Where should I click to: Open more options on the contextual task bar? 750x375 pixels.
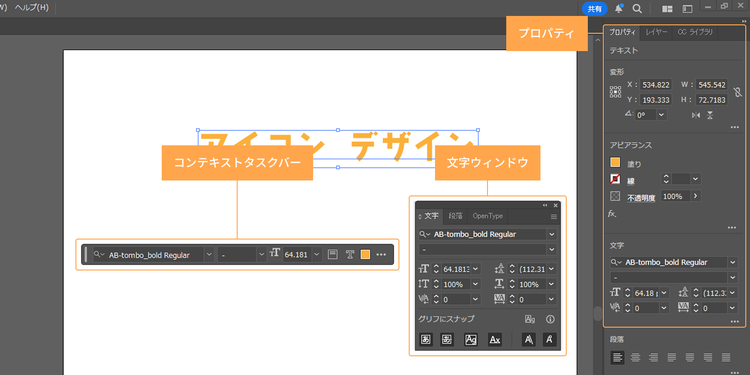[381, 254]
